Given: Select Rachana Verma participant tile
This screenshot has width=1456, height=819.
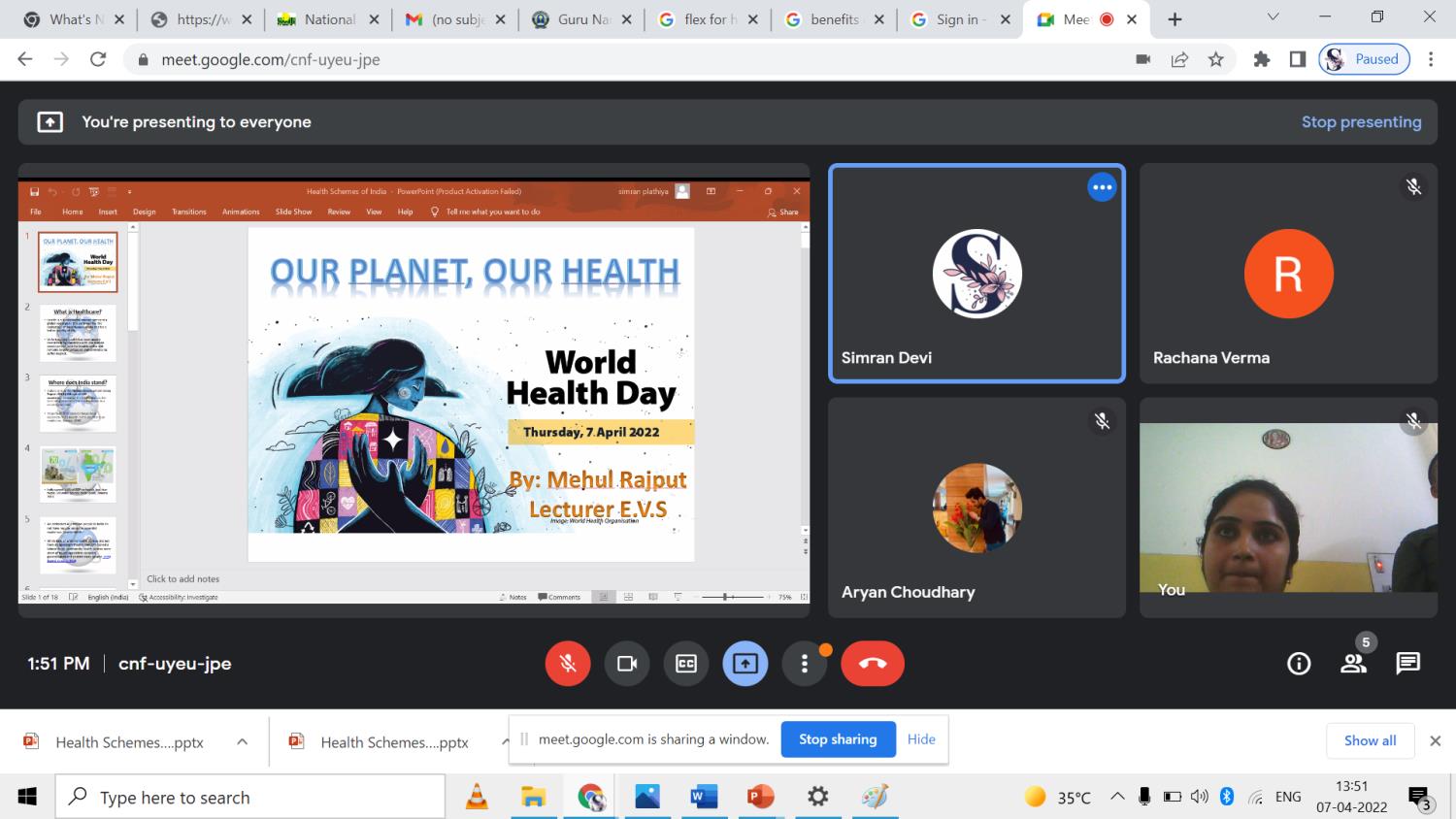Looking at the screenshot, I should 1288,274.
